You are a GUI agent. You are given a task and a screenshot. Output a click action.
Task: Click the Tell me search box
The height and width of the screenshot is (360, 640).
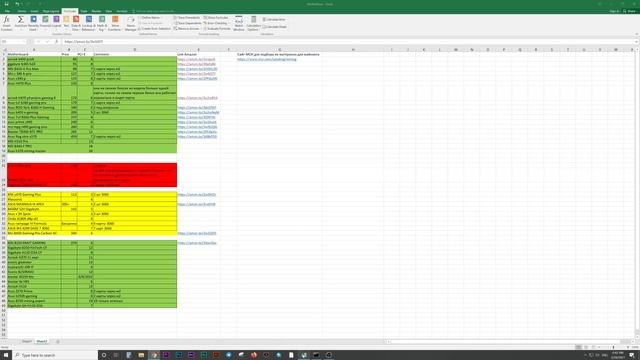tap(155, 11)
